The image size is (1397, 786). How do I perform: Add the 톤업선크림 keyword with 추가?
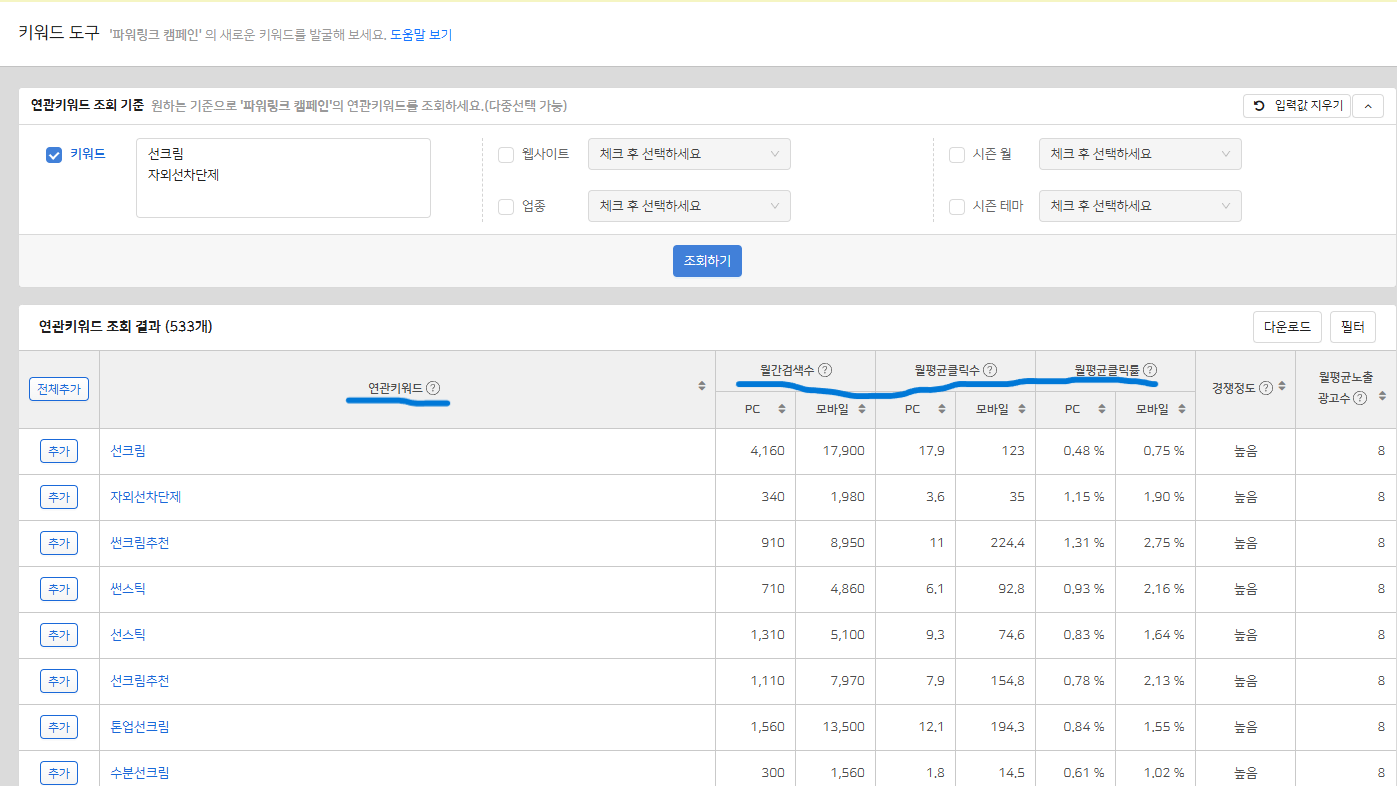pos(59,727)
